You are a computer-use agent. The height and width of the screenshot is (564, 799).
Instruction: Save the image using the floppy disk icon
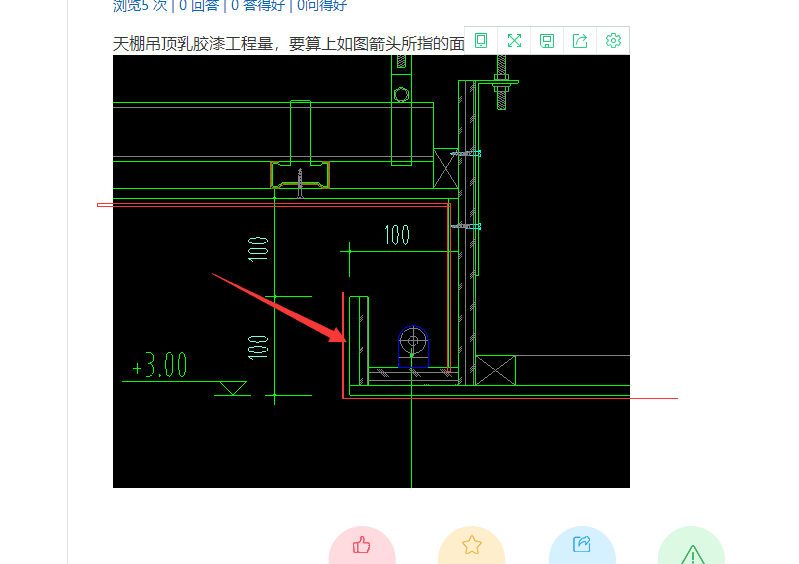(x=547, y=41)
